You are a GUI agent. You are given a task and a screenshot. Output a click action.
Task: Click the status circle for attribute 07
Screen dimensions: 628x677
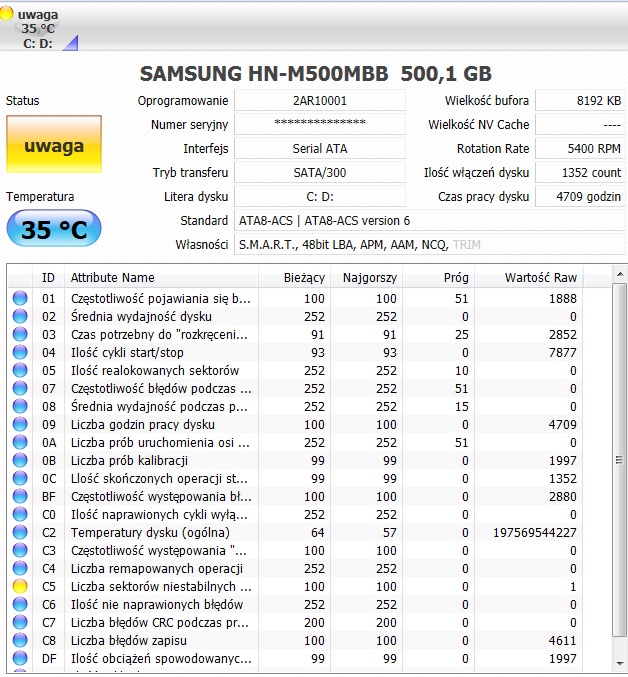click(20, 388)
